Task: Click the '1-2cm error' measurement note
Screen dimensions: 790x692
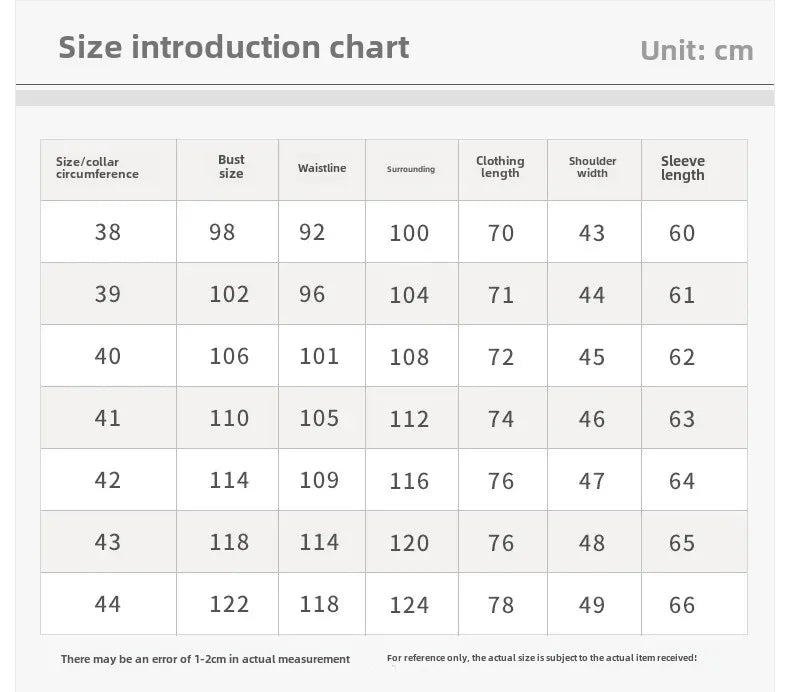Action: tap(205, 659)
